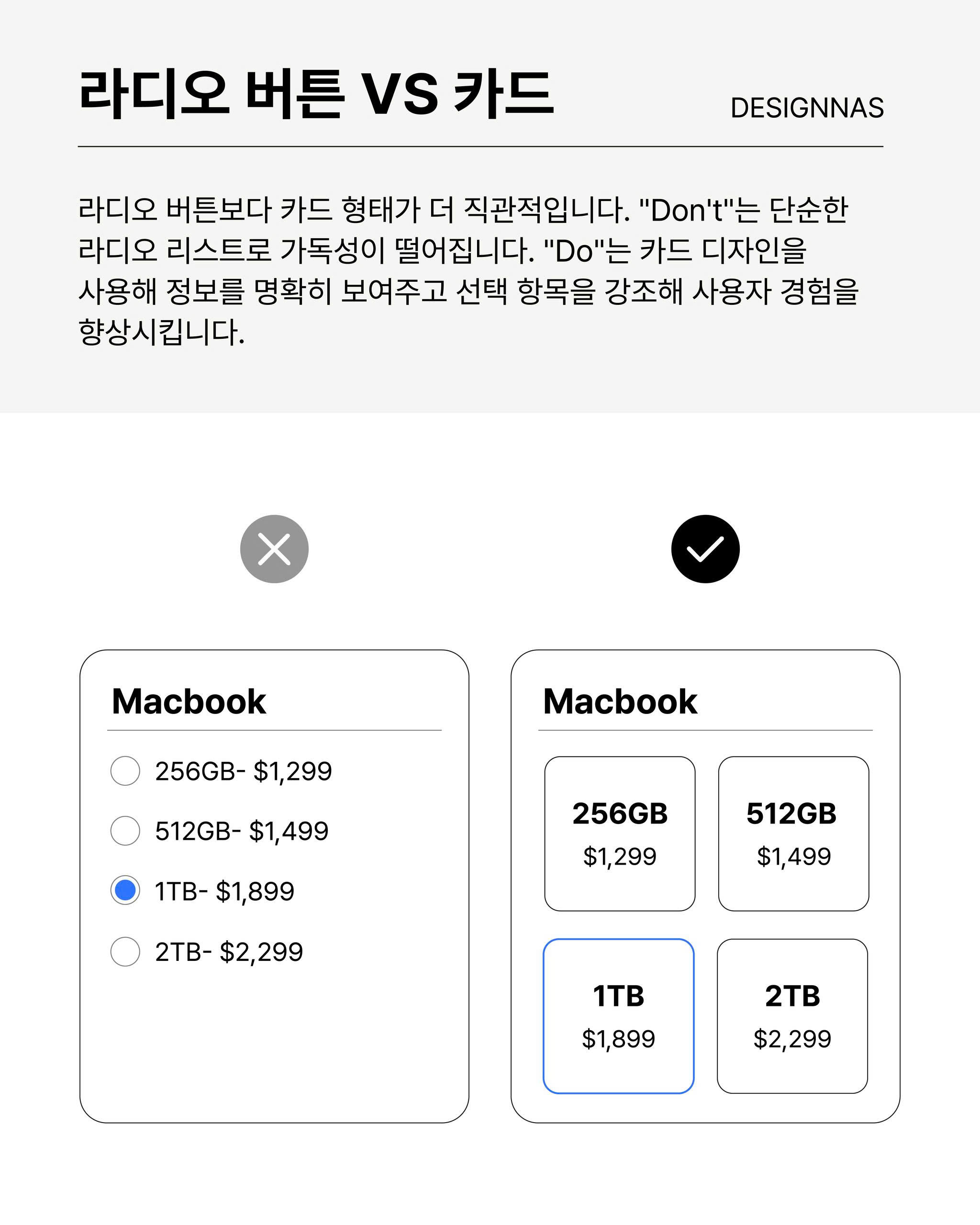980x1225 pixels.
Task: Click the "256GB- $1,299" radio label text
Action: [243, 771]
